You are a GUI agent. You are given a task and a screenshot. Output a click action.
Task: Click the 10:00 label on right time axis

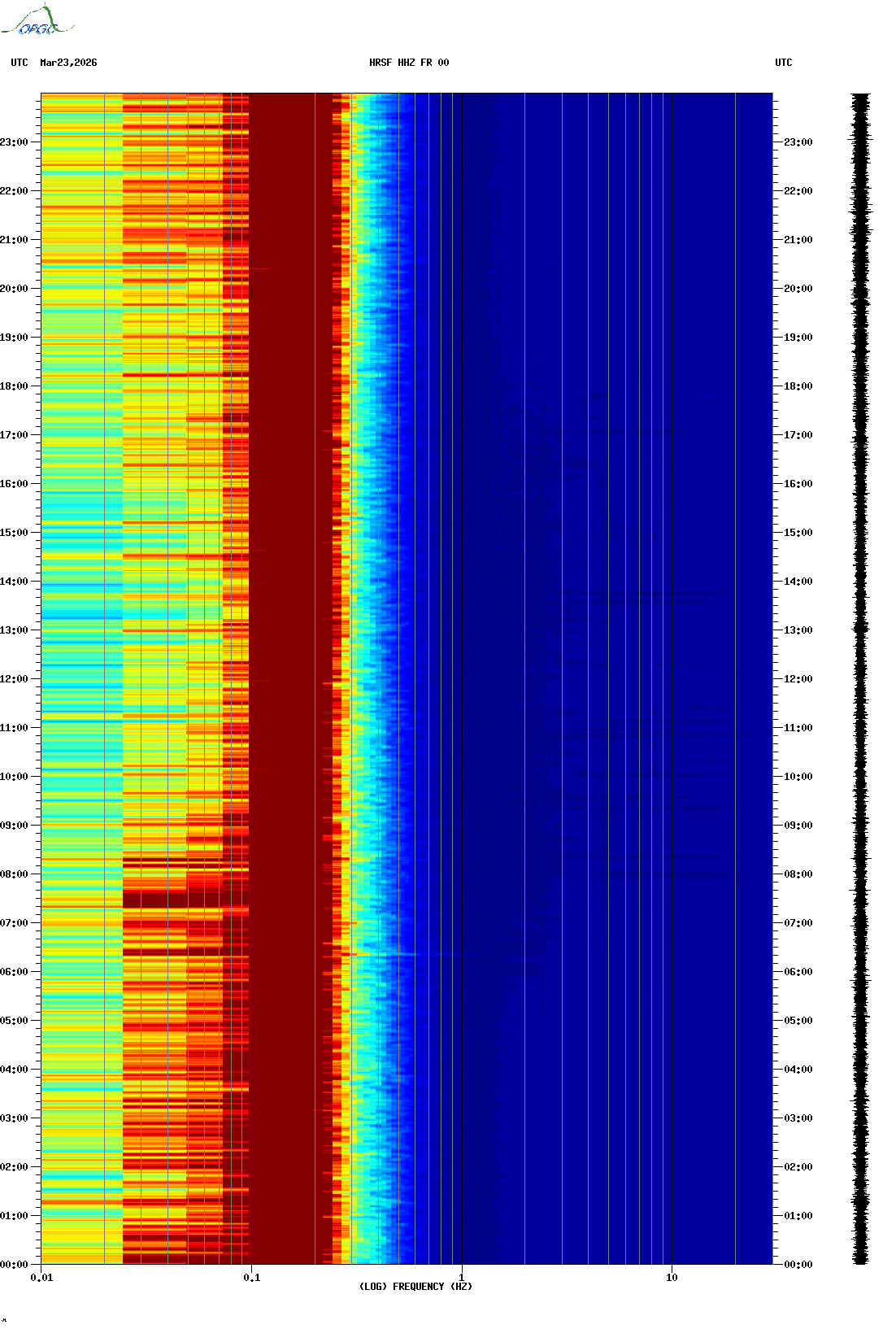click(x=798, y=777)
